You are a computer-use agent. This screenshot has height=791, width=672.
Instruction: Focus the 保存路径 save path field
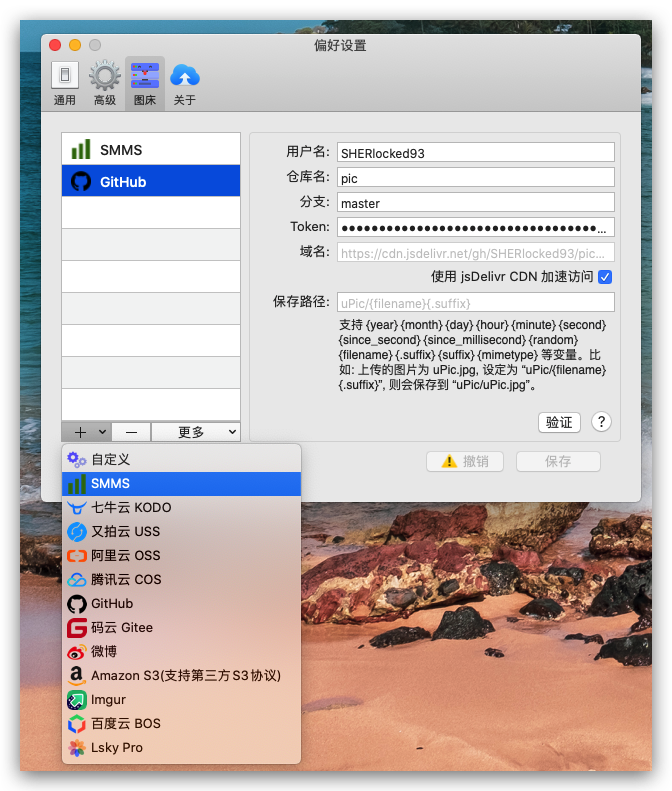click(476, 303)
